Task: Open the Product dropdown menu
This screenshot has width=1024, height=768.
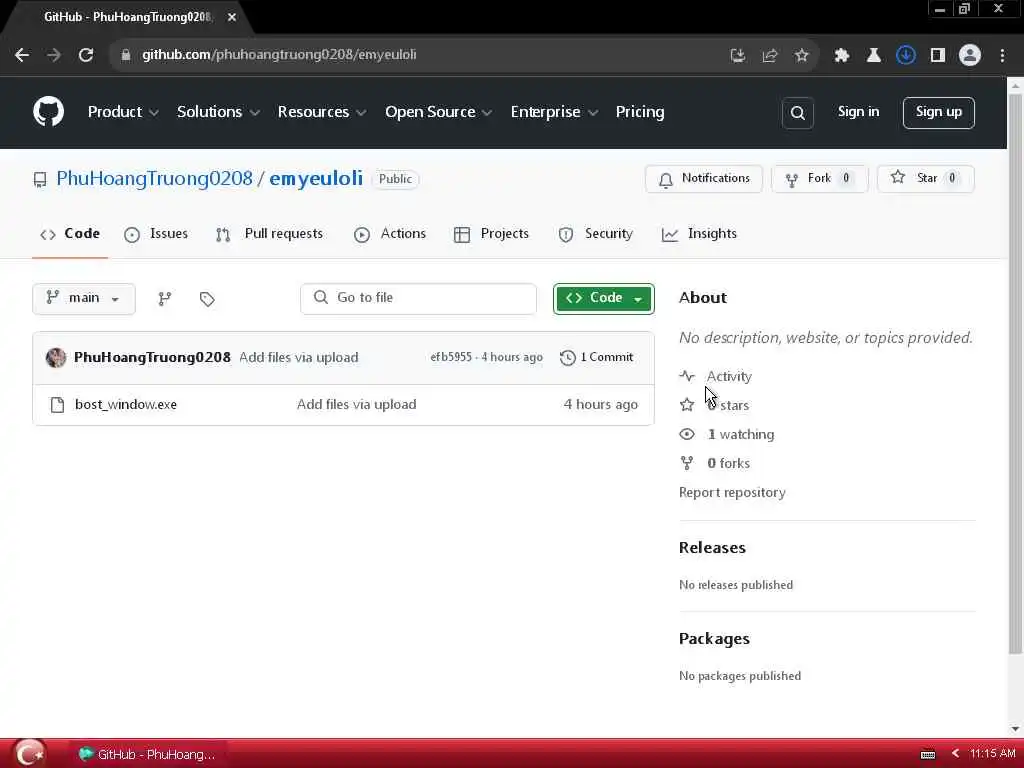Action: click(x=123, y=112)
